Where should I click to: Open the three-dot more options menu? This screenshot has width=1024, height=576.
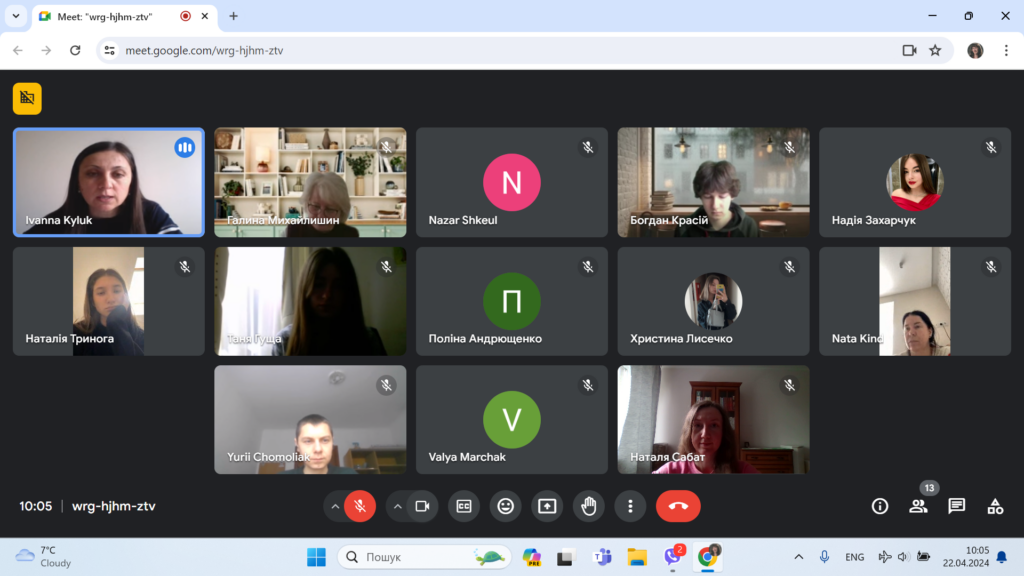tap(630, 506)
